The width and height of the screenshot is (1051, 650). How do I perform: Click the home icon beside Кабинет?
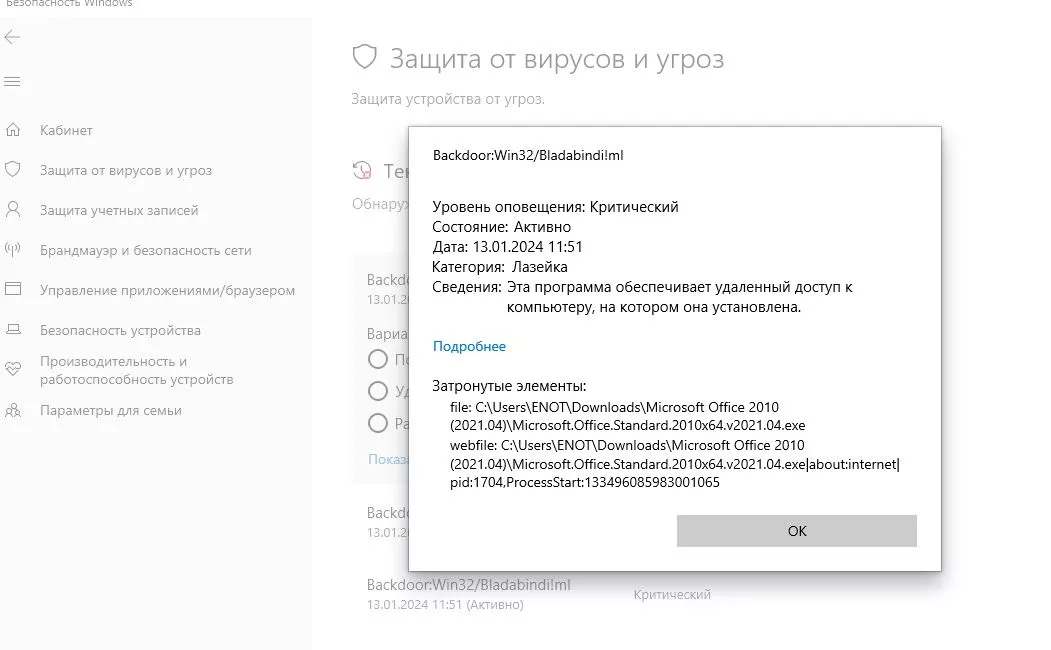[x=13, y=130]
